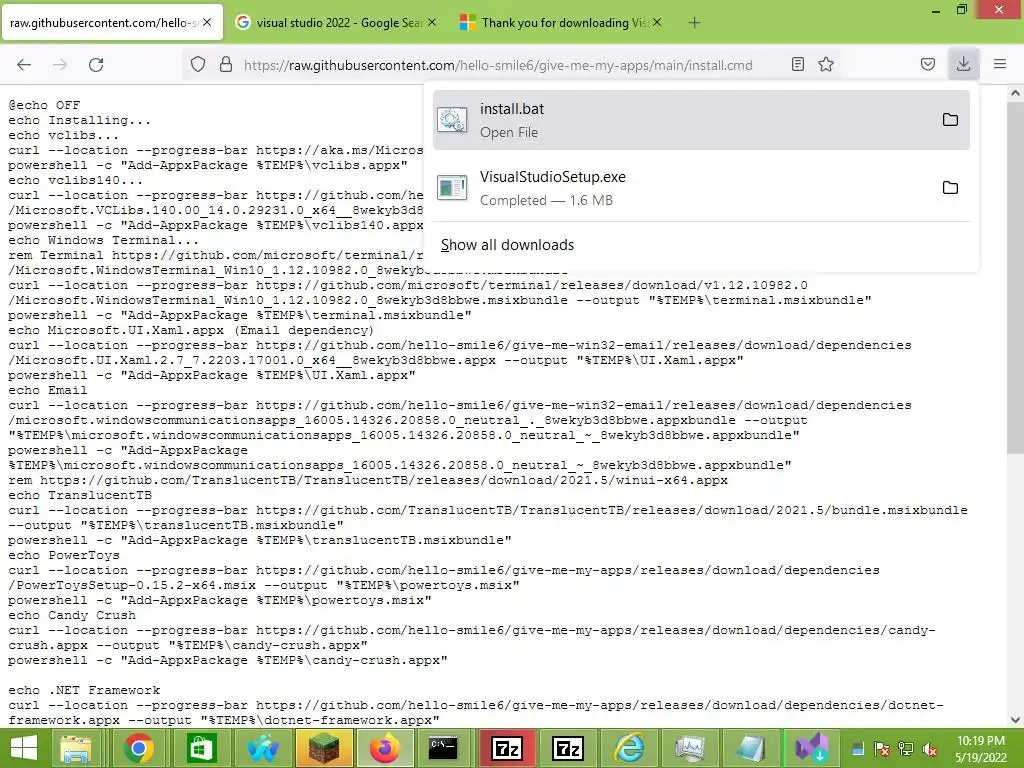Click the padlock site info icon
Image resolution: width=1024 pixels, height=768 pixels.
(x=226, y=64)
